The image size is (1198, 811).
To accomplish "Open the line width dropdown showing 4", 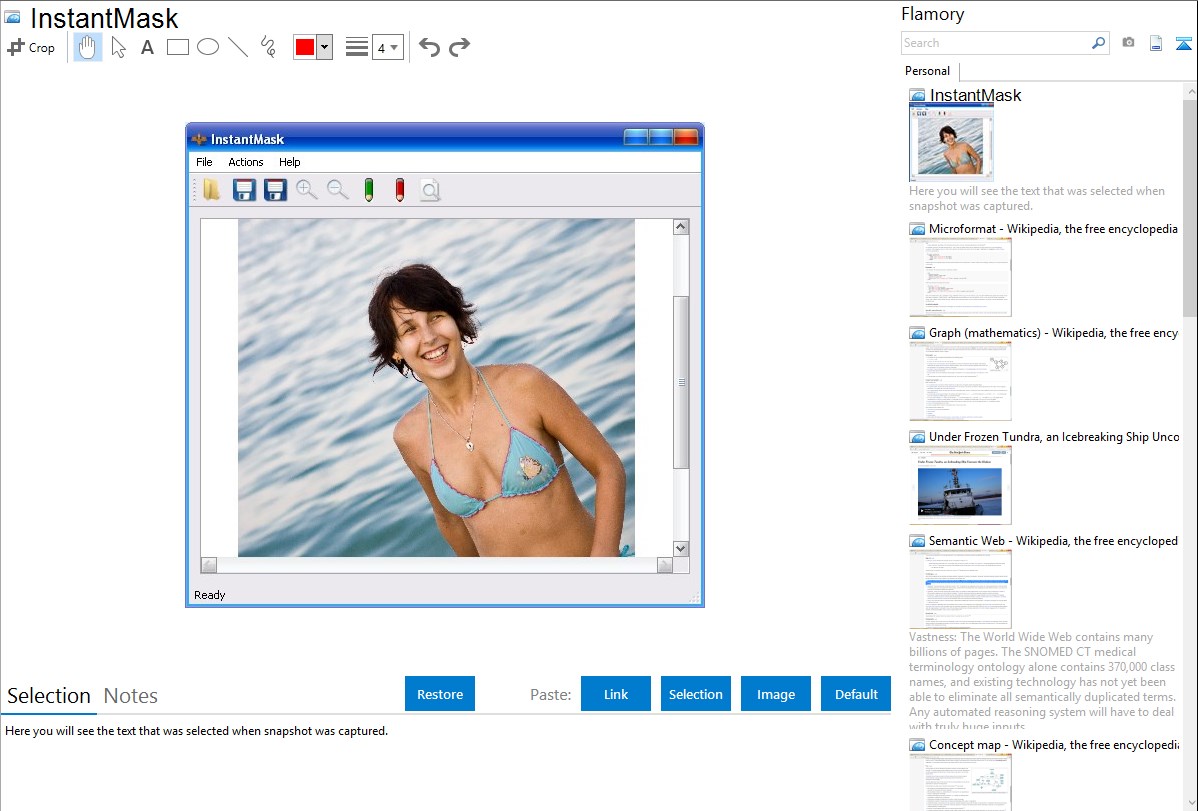I will pyautogui.click(x=387, y=47).
